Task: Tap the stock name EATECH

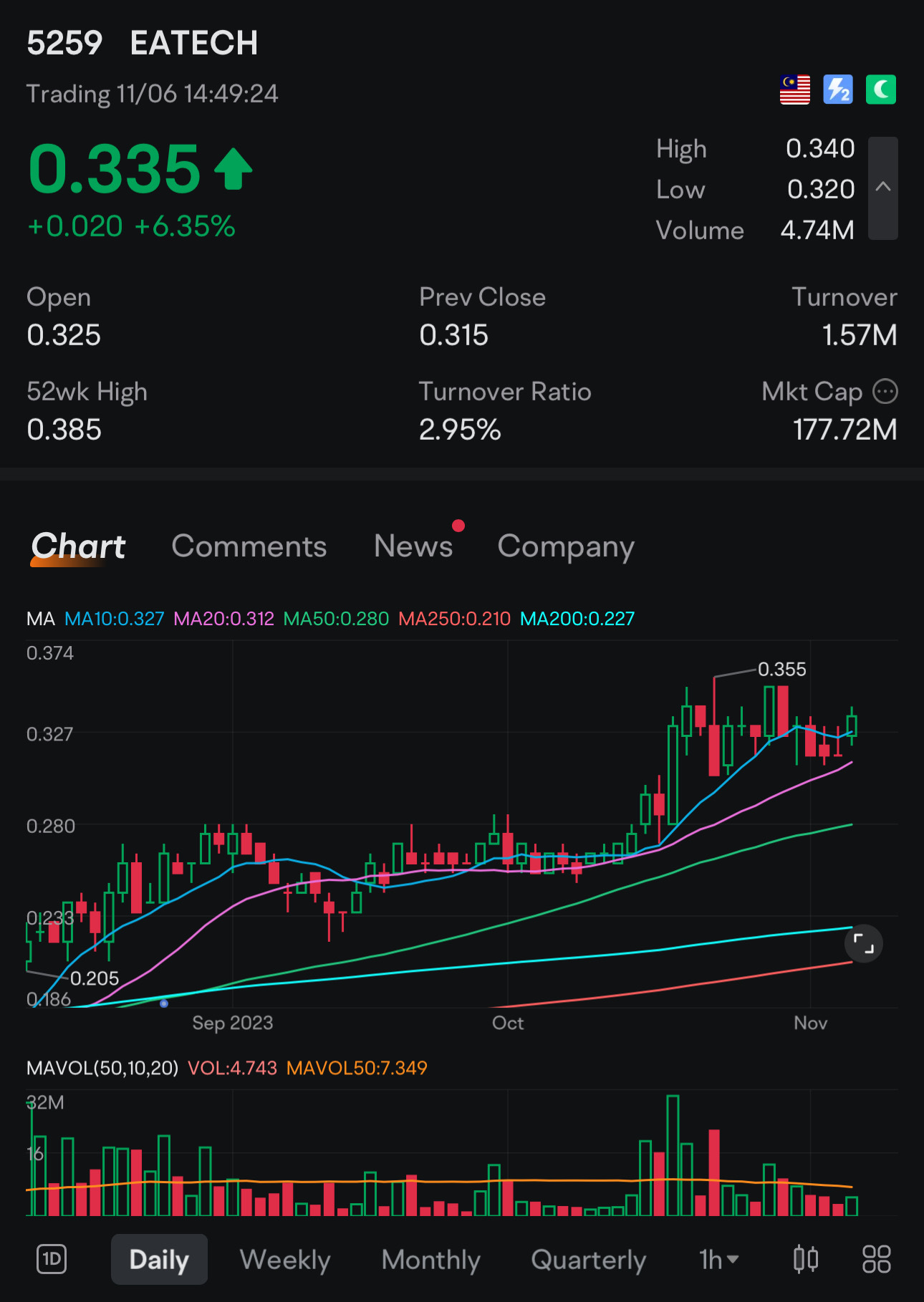Action: point(194,43)
